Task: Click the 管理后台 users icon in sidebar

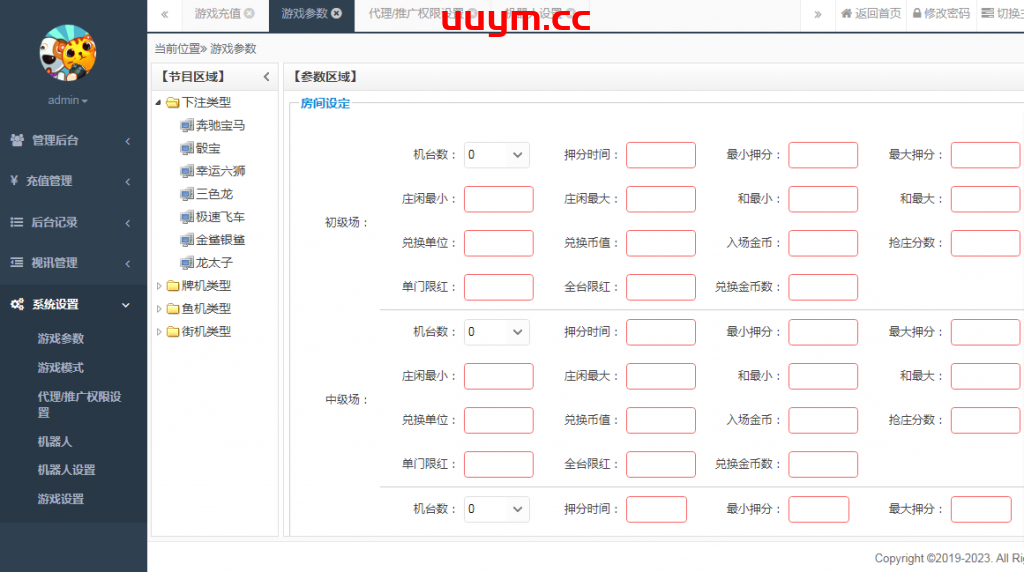Action: coord(17,140)
